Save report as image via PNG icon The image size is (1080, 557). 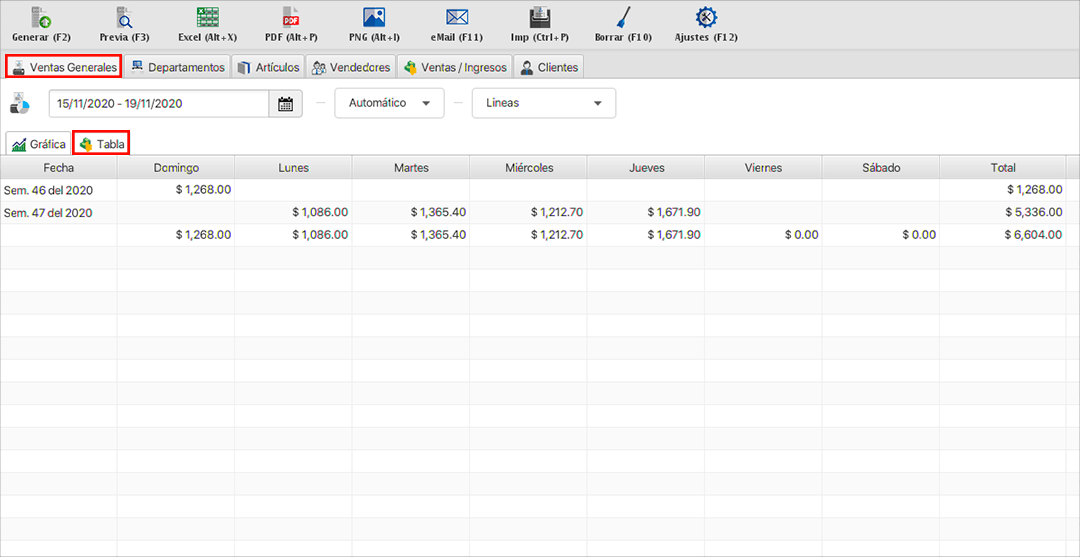(374, 18)
